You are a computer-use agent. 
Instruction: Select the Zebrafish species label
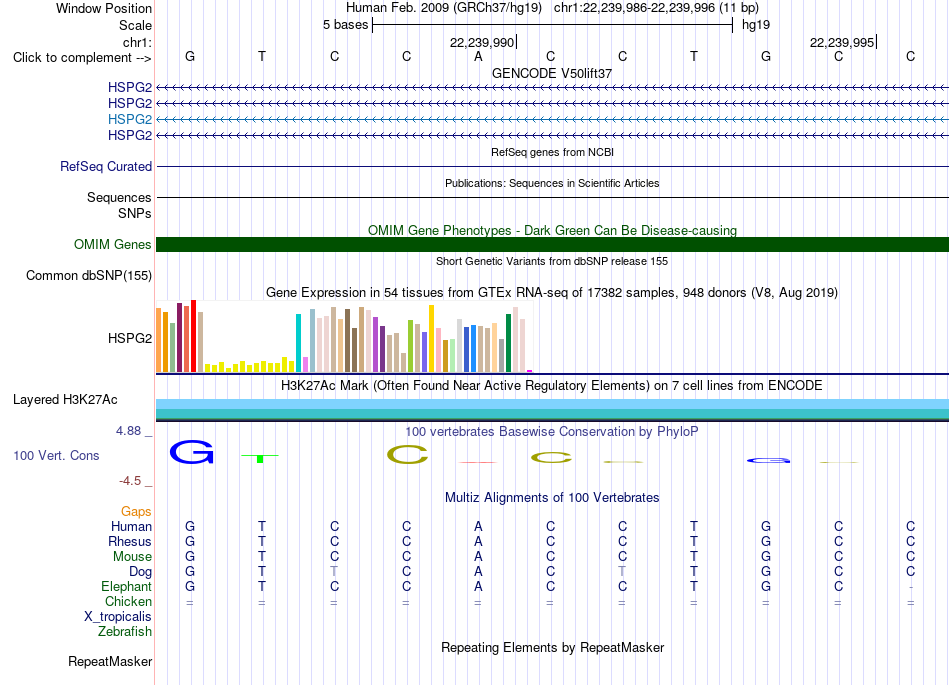(125, 631)
